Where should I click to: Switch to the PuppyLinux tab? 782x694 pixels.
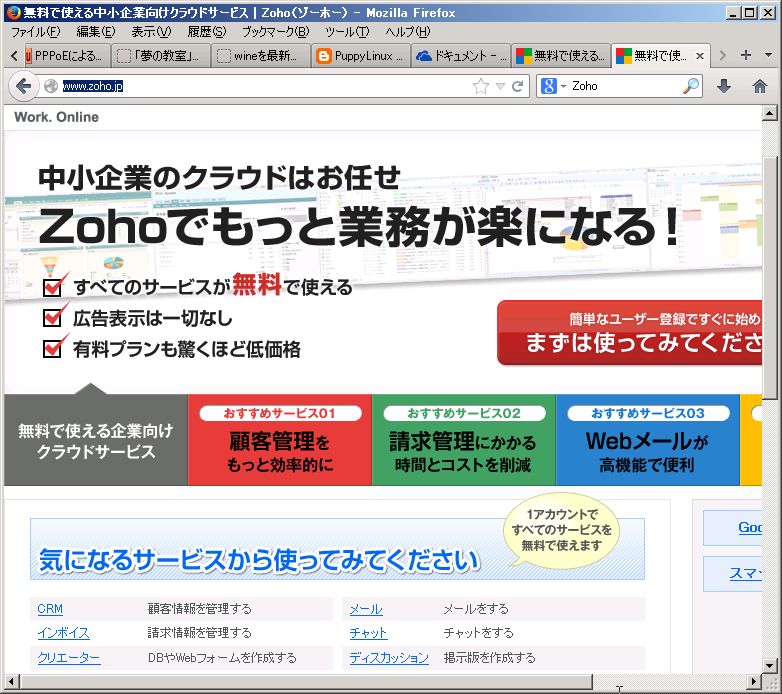(360, 55)
